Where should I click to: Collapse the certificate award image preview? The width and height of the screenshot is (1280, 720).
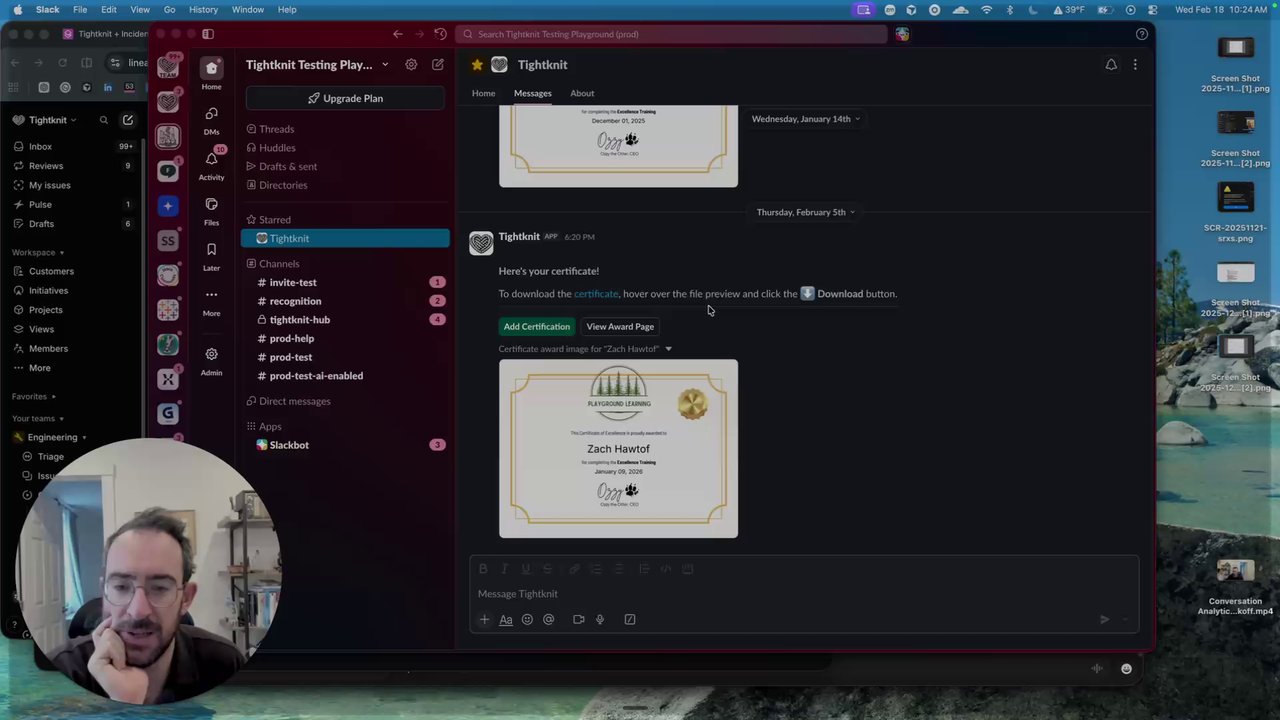[x=668, y=349]
